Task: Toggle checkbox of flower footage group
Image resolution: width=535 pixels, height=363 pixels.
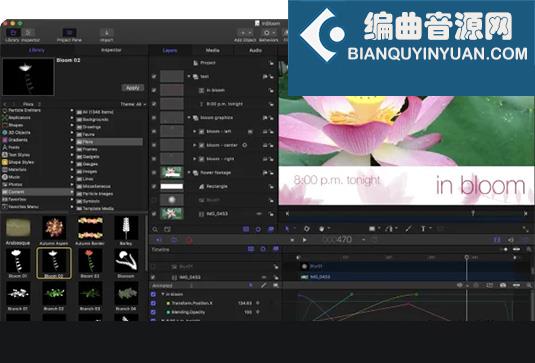Action: coord(154,173)
